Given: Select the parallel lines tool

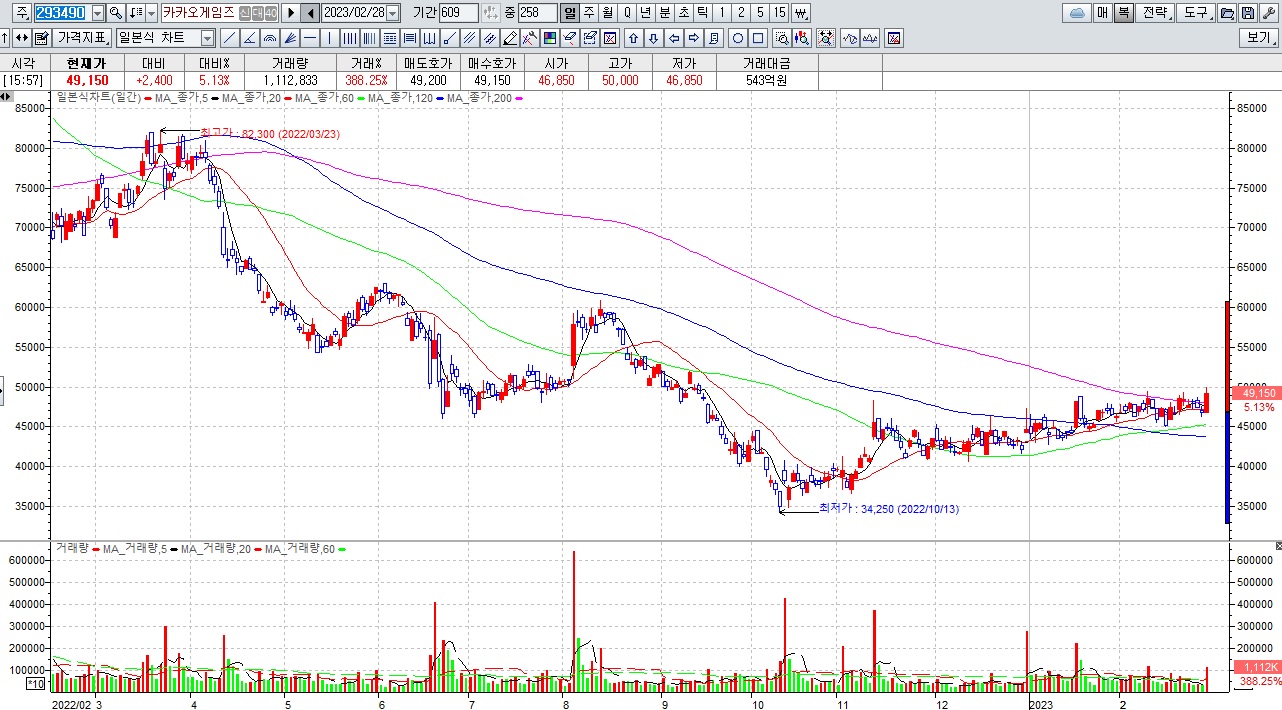Looking at the screenshot, I should 469,38.
